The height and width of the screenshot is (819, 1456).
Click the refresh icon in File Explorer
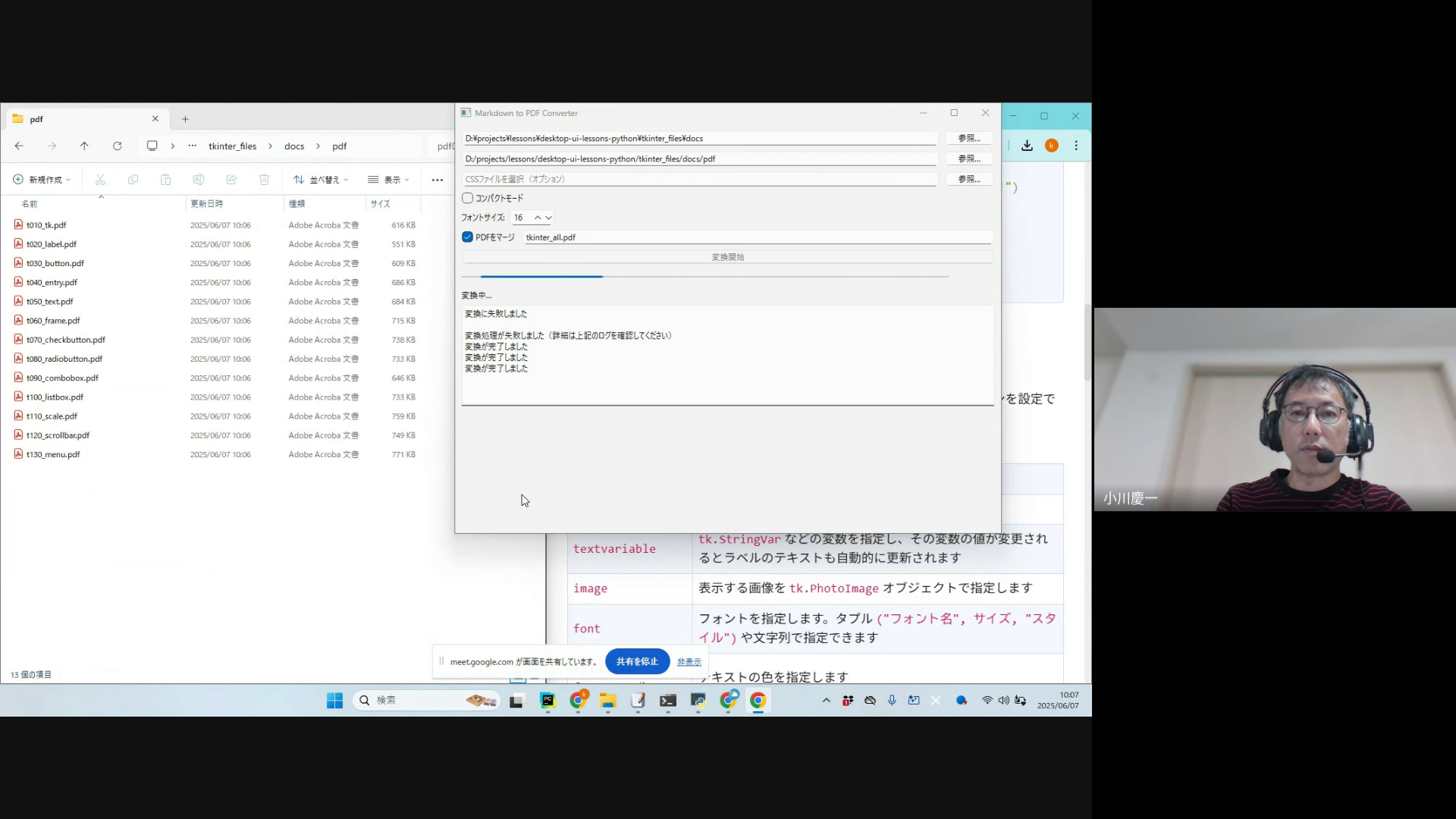coord(117,146)
